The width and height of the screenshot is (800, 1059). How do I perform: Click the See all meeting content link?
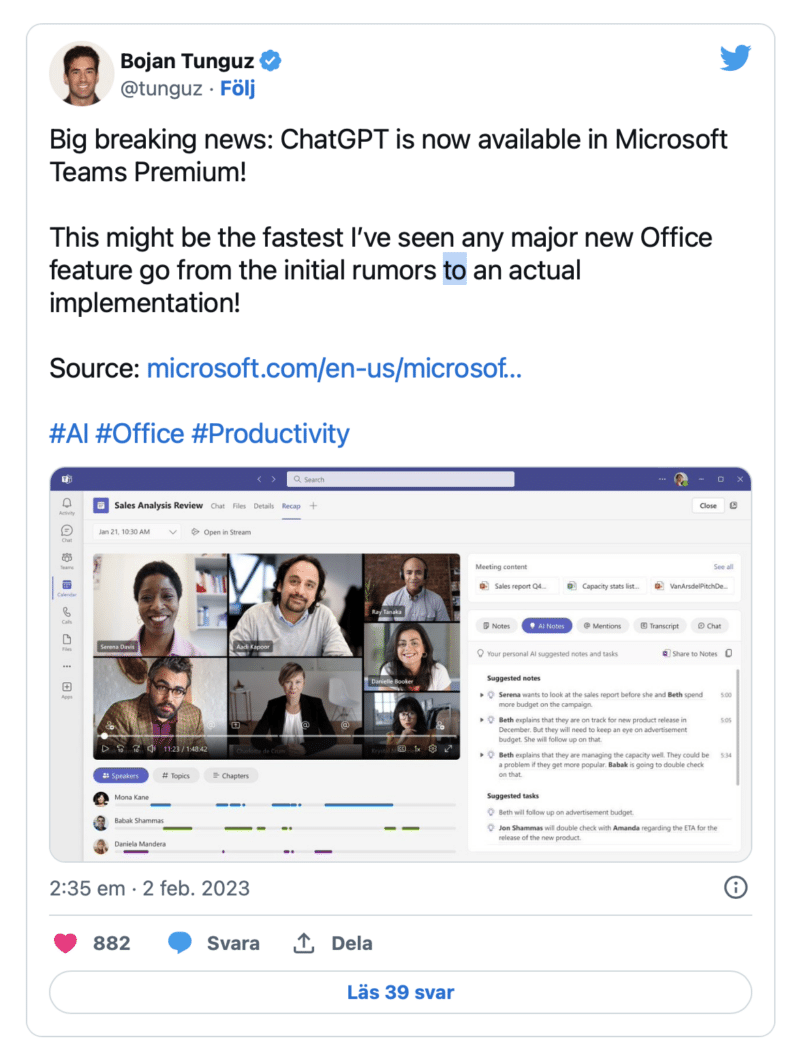[x=723, y=567]
